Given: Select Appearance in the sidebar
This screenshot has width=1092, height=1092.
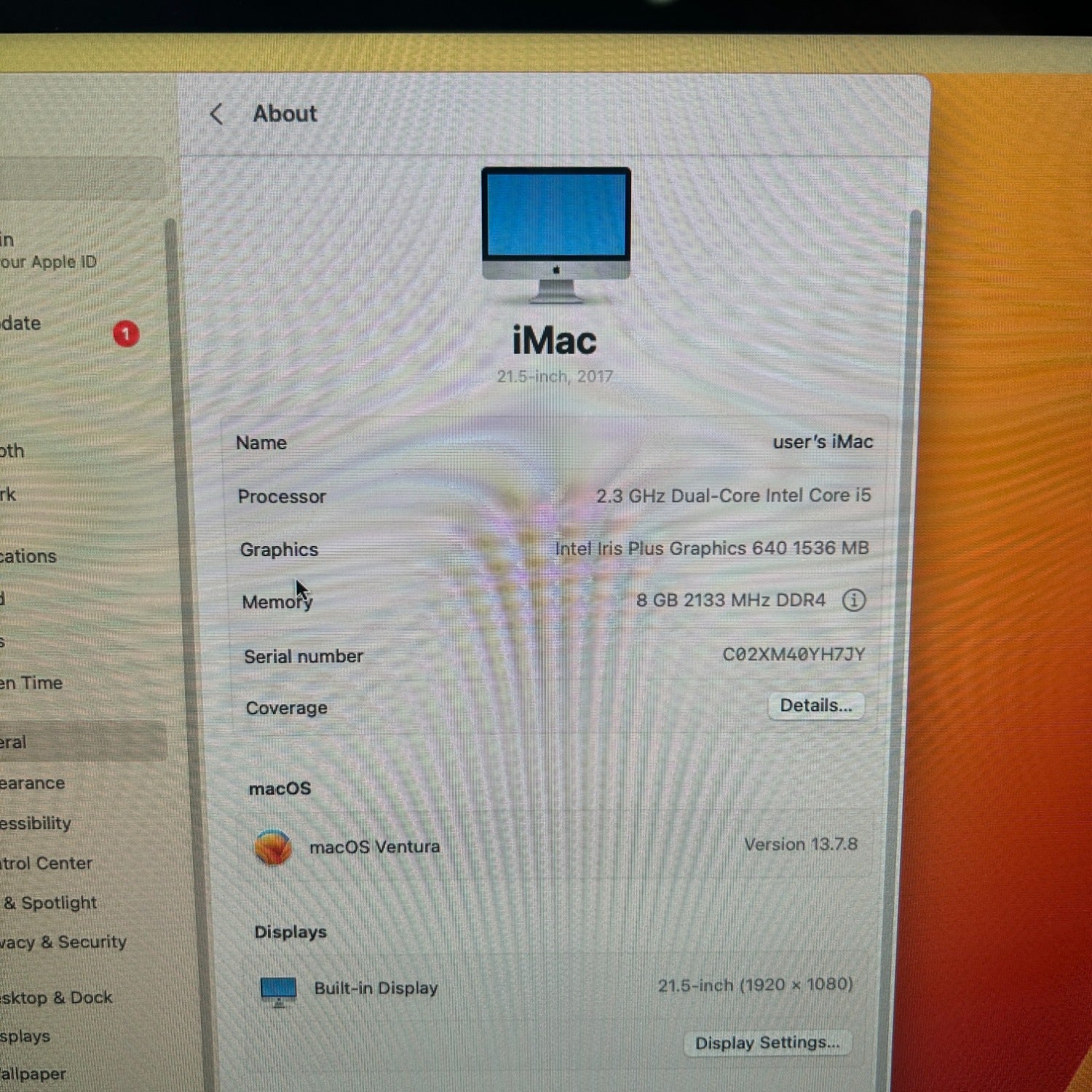Looking at the screenshot, I should click(32, 783).
